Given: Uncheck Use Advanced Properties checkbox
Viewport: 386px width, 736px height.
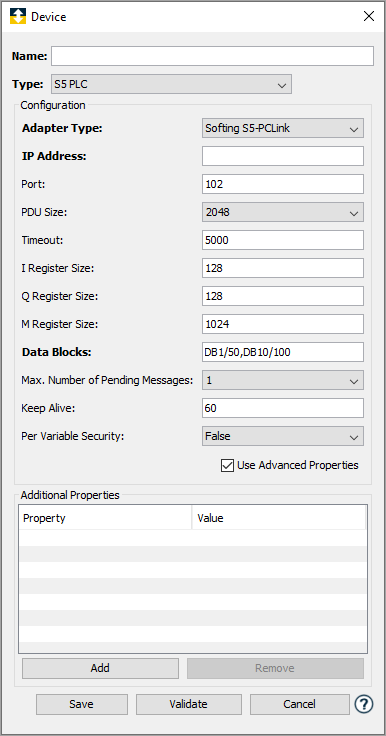Looking at the screenshot, I should [x=227, y=465].
